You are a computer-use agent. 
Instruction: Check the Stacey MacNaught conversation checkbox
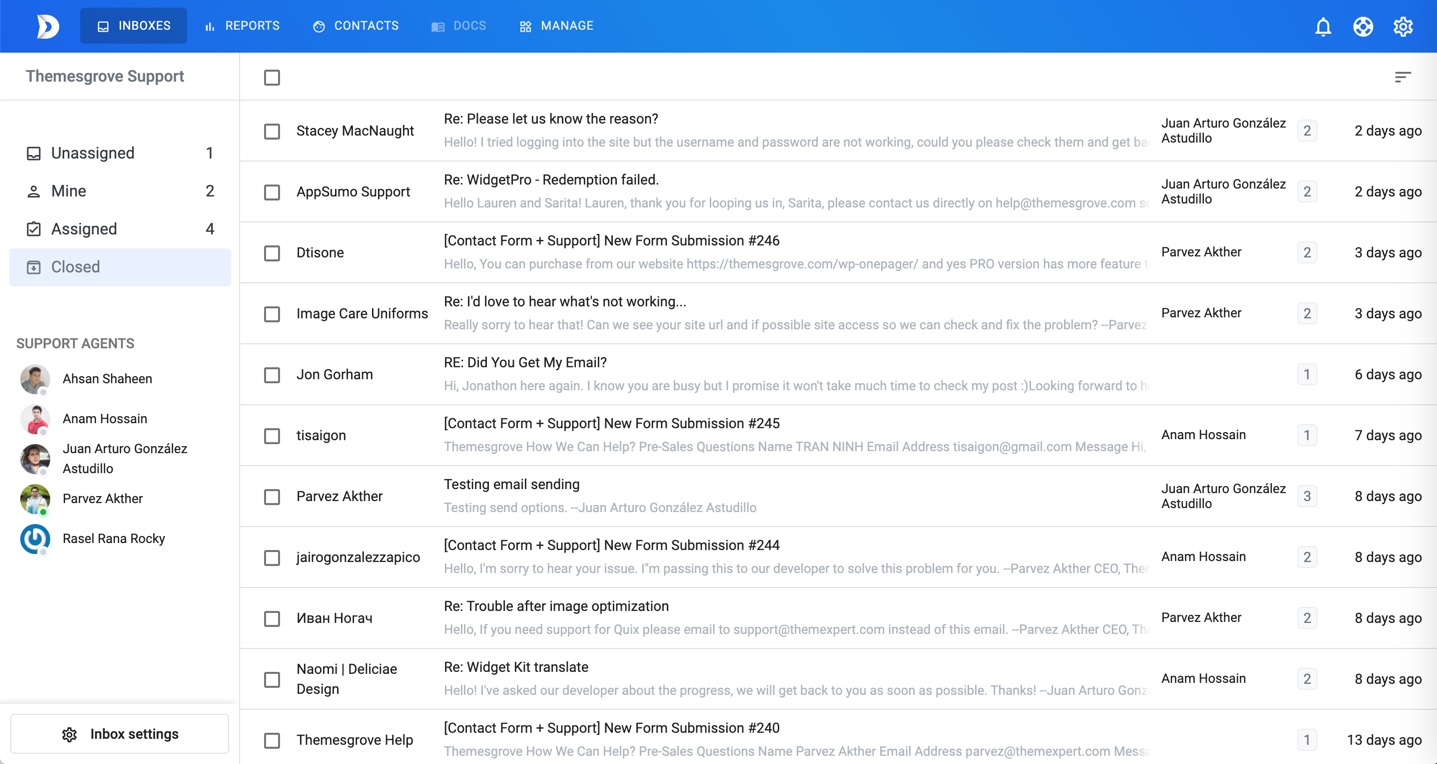pos(272,132)
